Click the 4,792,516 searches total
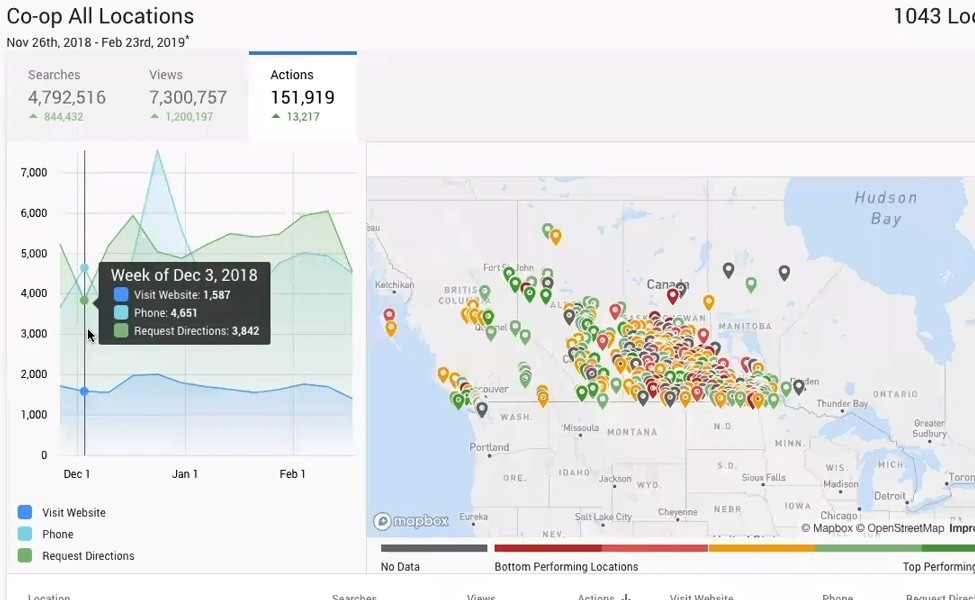Viewport: 975px width, 600px height. coord(67,98)
